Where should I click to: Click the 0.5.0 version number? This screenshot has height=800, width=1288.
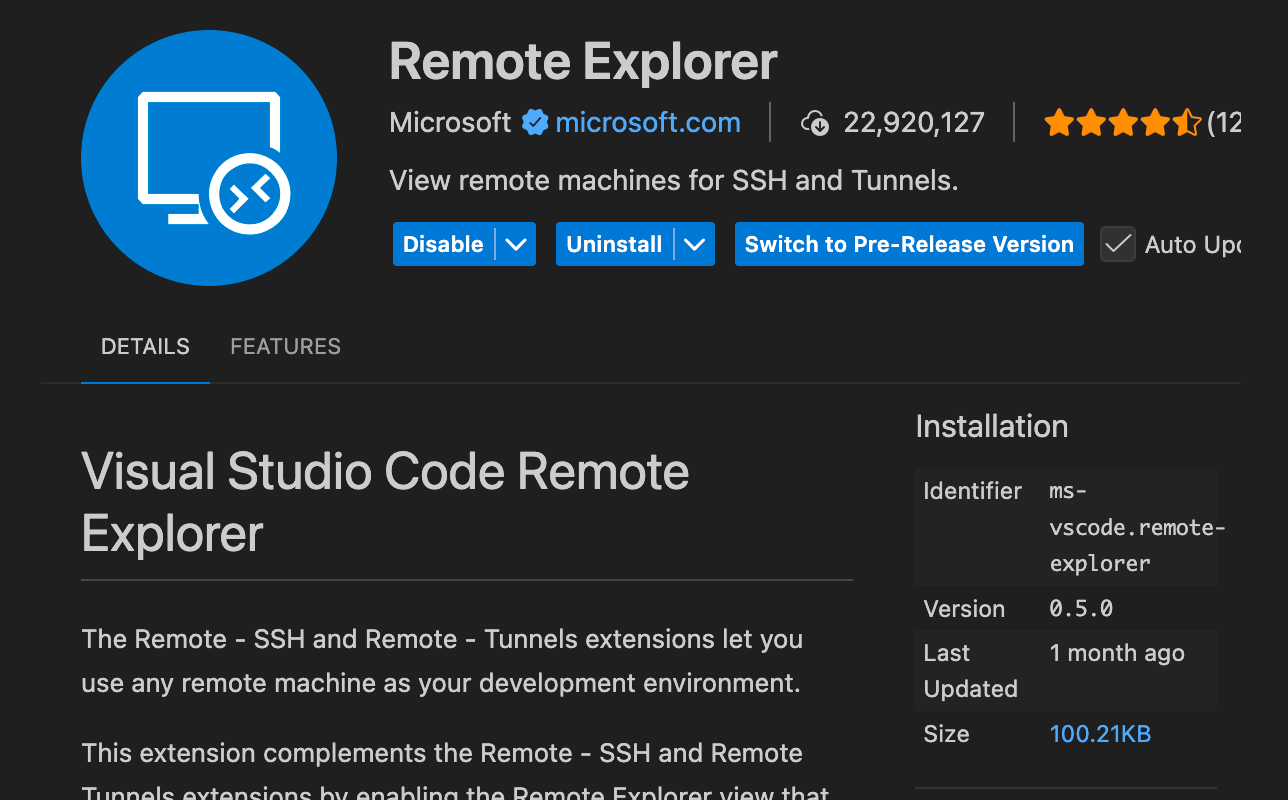pos(1081,609)
